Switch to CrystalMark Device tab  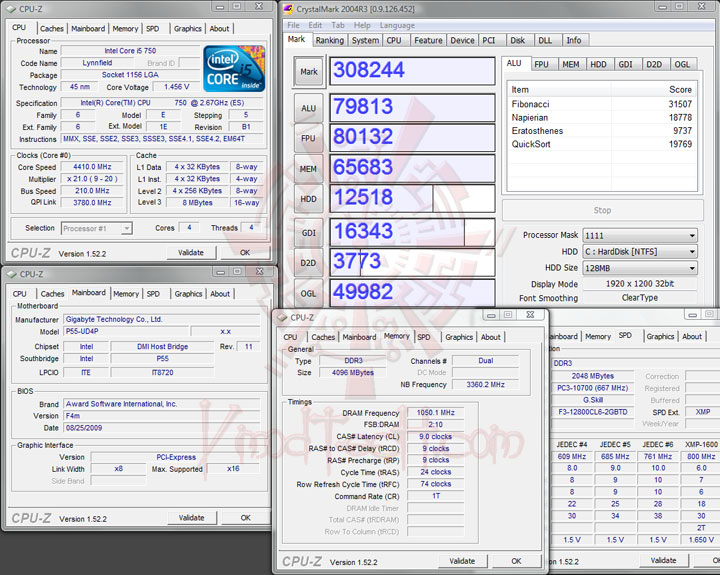pyautogui.click(x=462, y=40)
